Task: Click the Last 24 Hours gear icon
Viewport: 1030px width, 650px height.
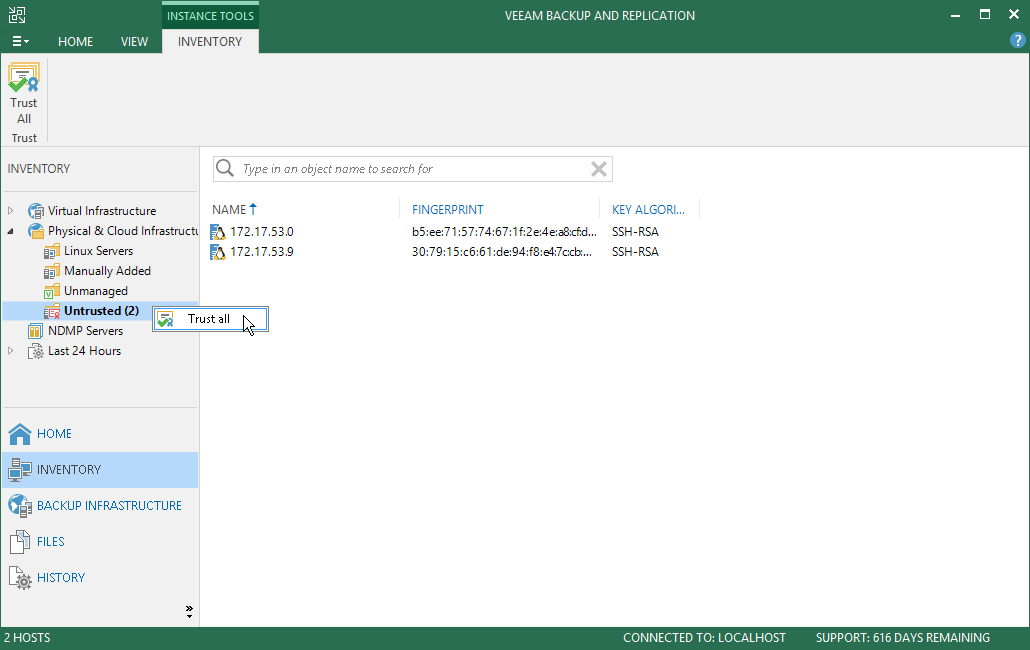Action: coord(35,351)
